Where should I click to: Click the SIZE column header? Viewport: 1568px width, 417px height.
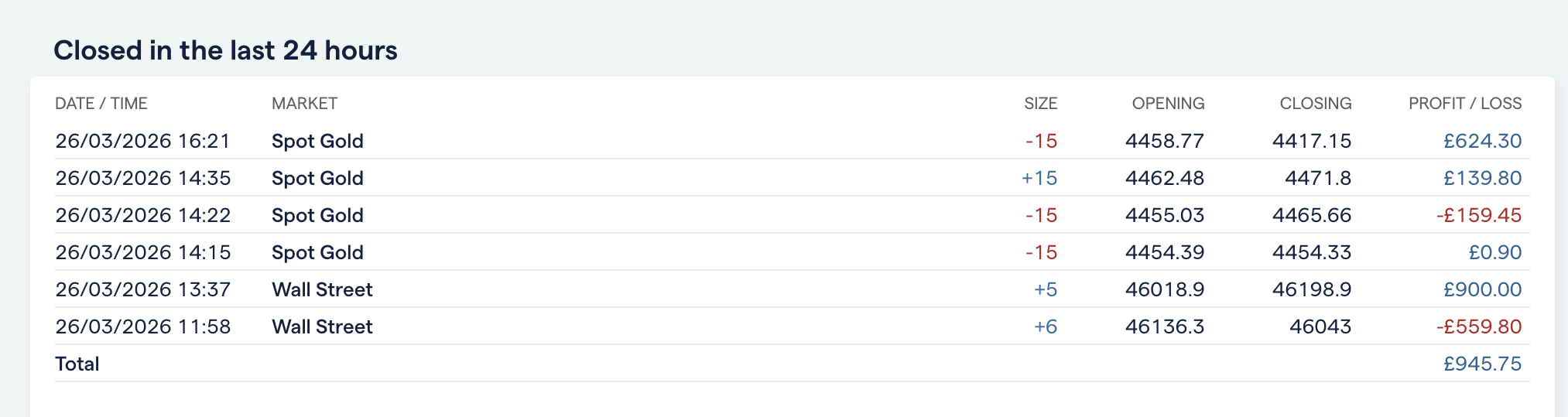click(1040, 104)
